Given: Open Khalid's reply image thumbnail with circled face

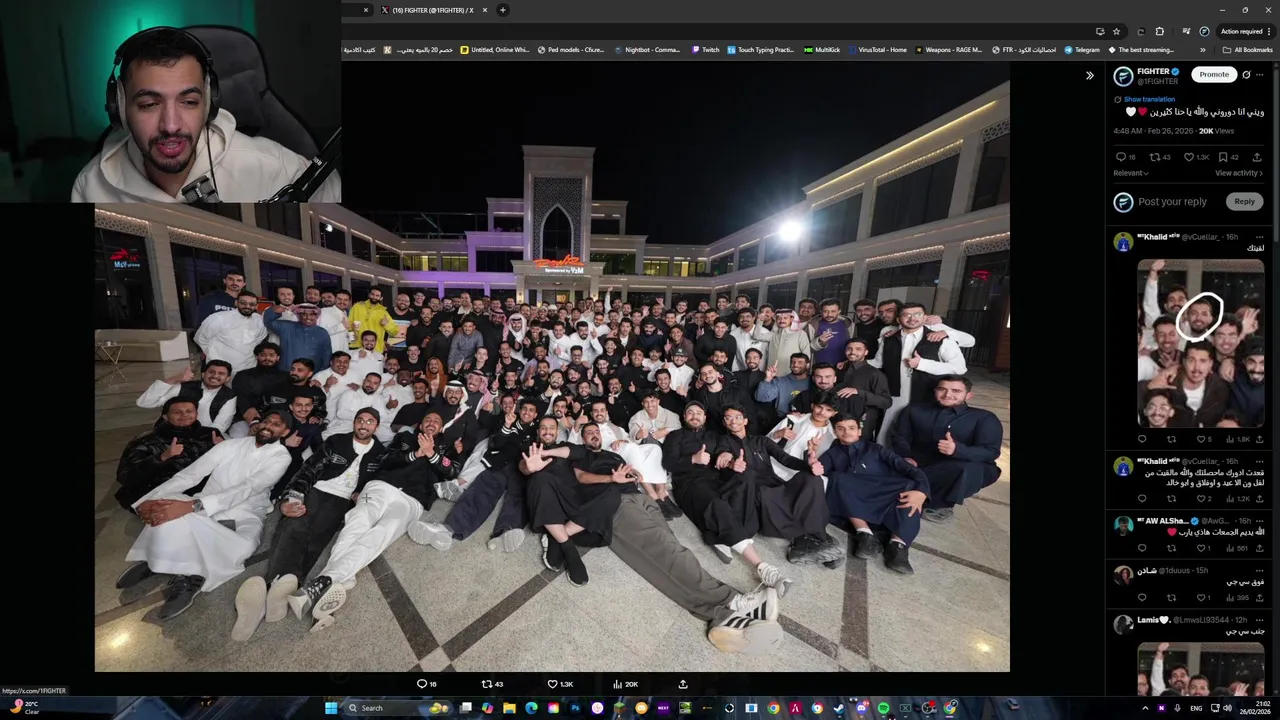Looking at the screenshot, I should (x=1200, y=344).
